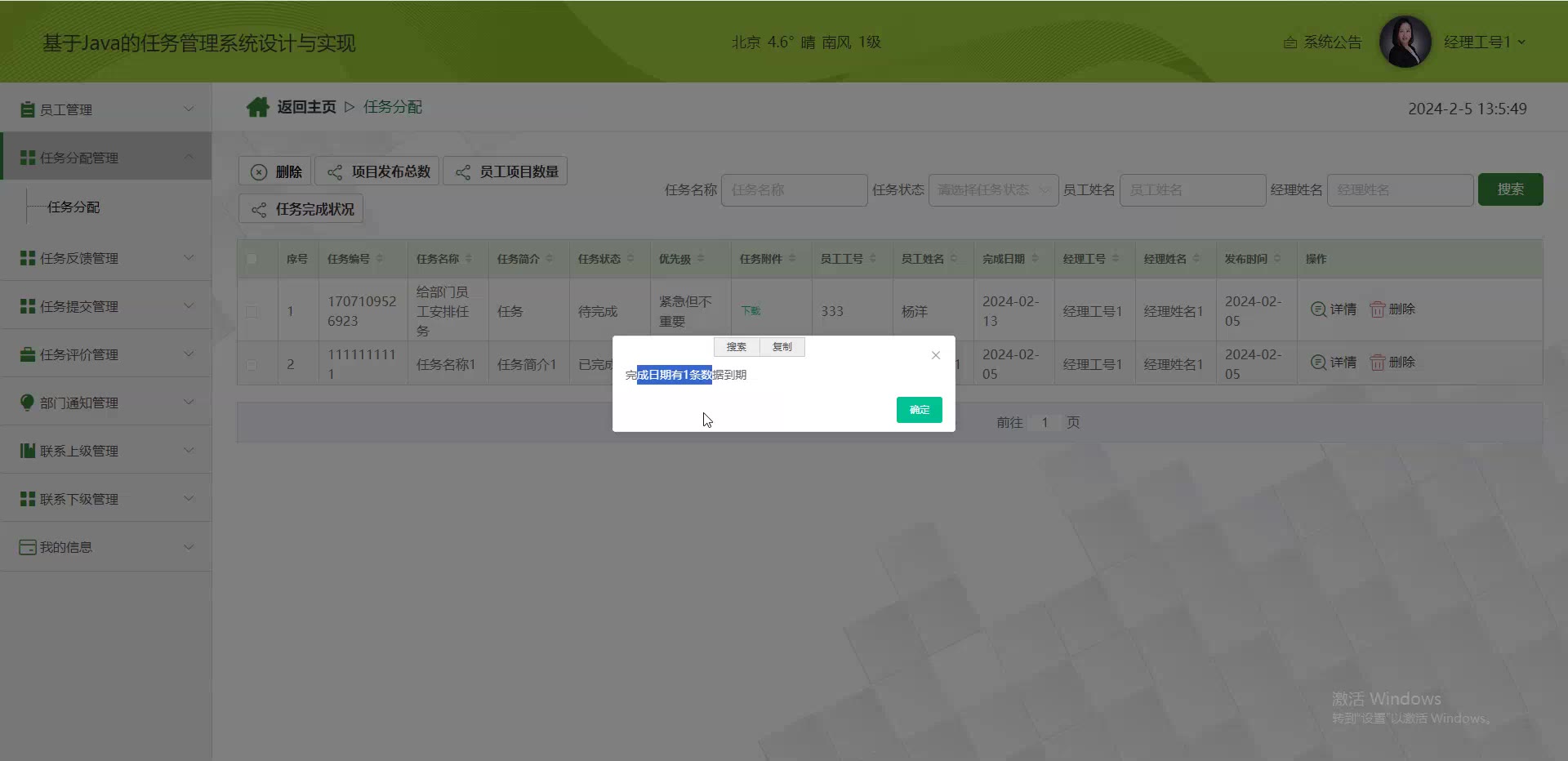1568x761 pixels.
Task: Toggle the select-all checkbox in table header
Action: 252,259
